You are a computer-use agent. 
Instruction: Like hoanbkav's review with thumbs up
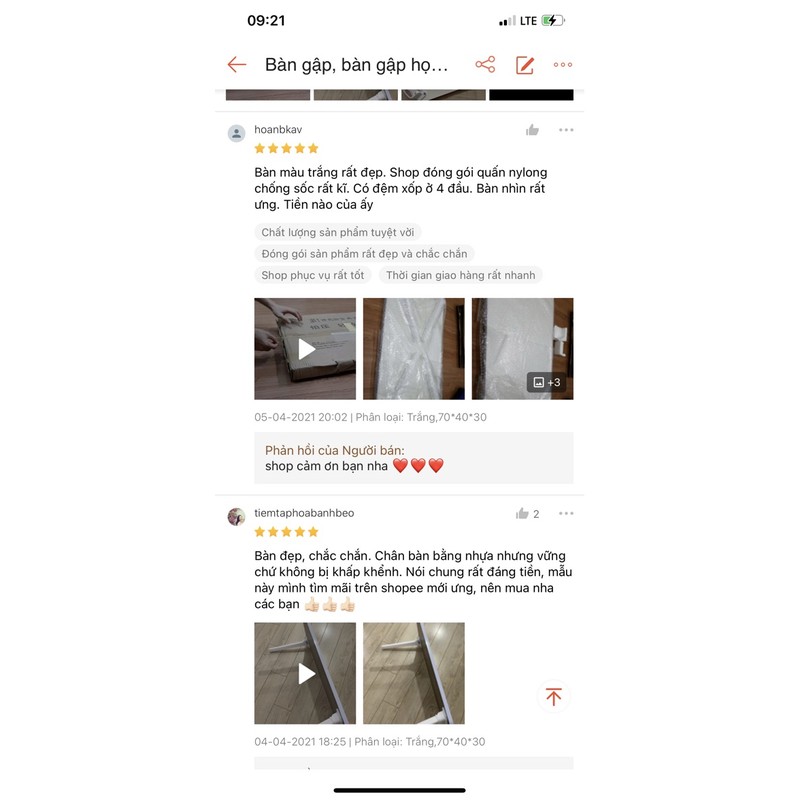click(532, 130)
